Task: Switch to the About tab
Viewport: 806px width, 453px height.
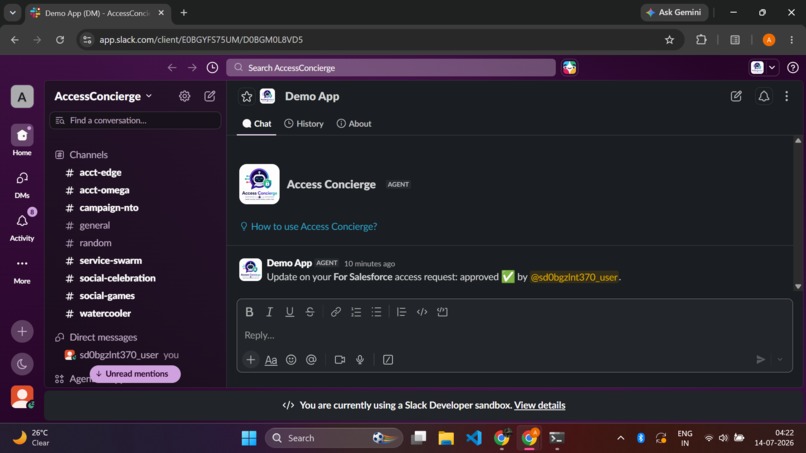Action: [354, 123]
